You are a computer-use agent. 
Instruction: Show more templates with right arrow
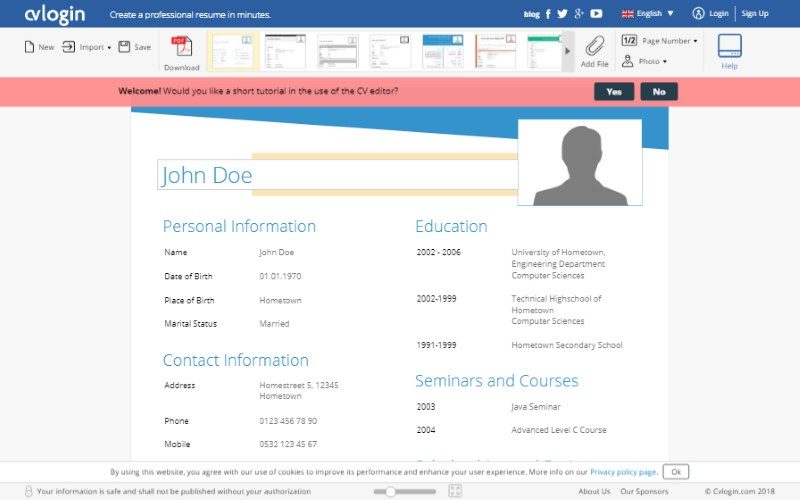tap(567, 51)
